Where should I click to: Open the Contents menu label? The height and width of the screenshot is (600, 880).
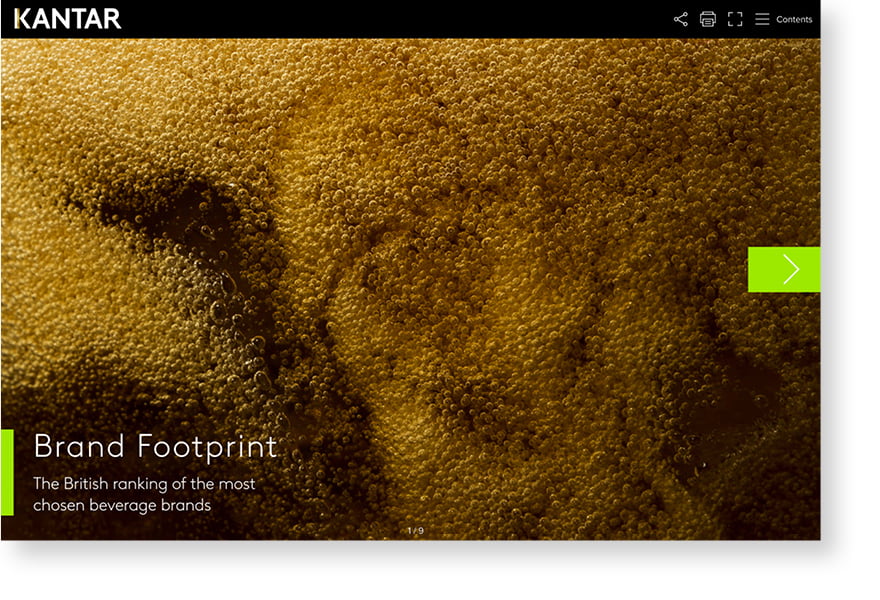[x=794, y=19]
